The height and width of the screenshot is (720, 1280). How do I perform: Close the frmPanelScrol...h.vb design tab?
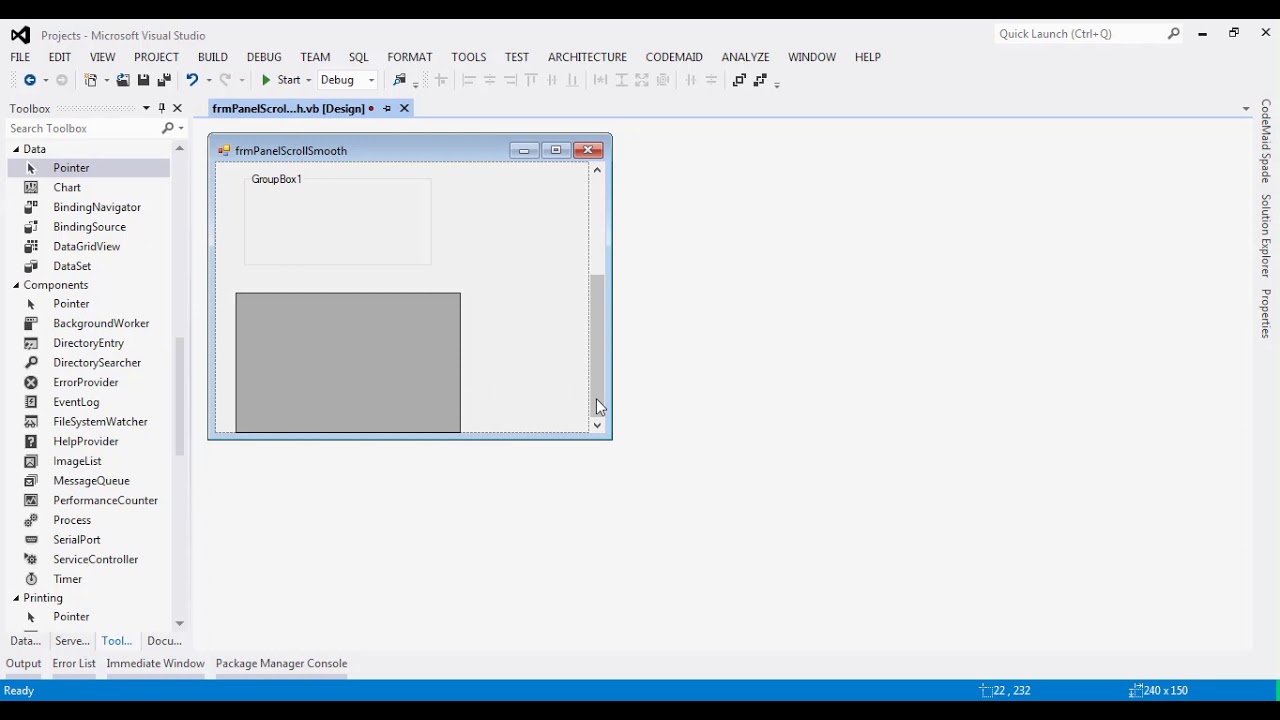[404, 108]
